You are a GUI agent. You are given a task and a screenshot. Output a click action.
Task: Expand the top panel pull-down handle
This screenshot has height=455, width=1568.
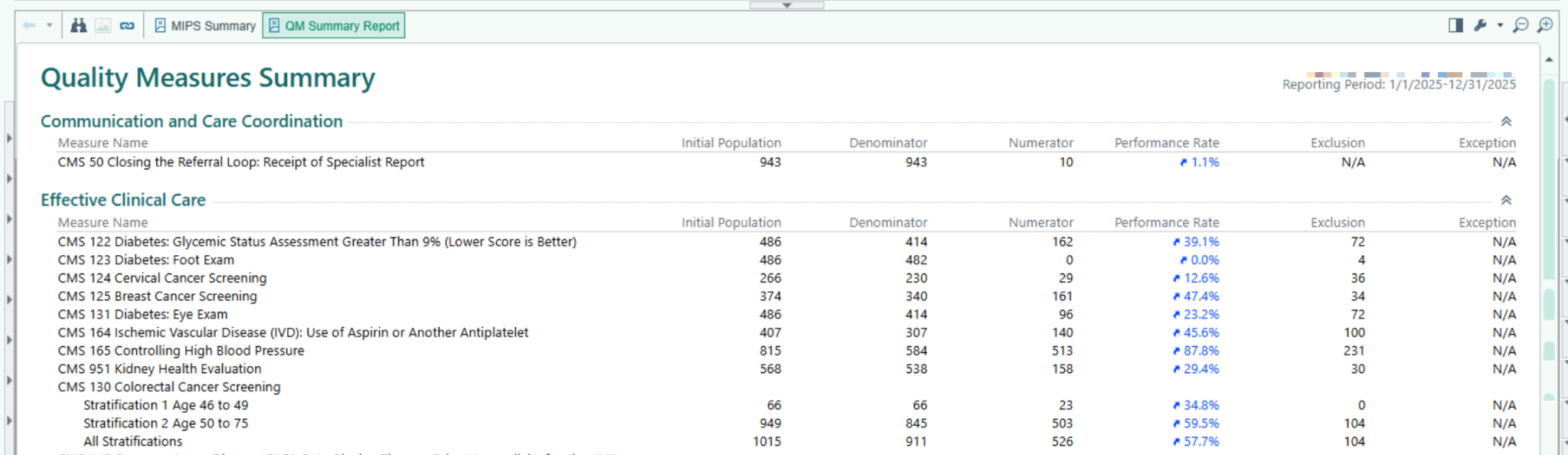[786, 5]
